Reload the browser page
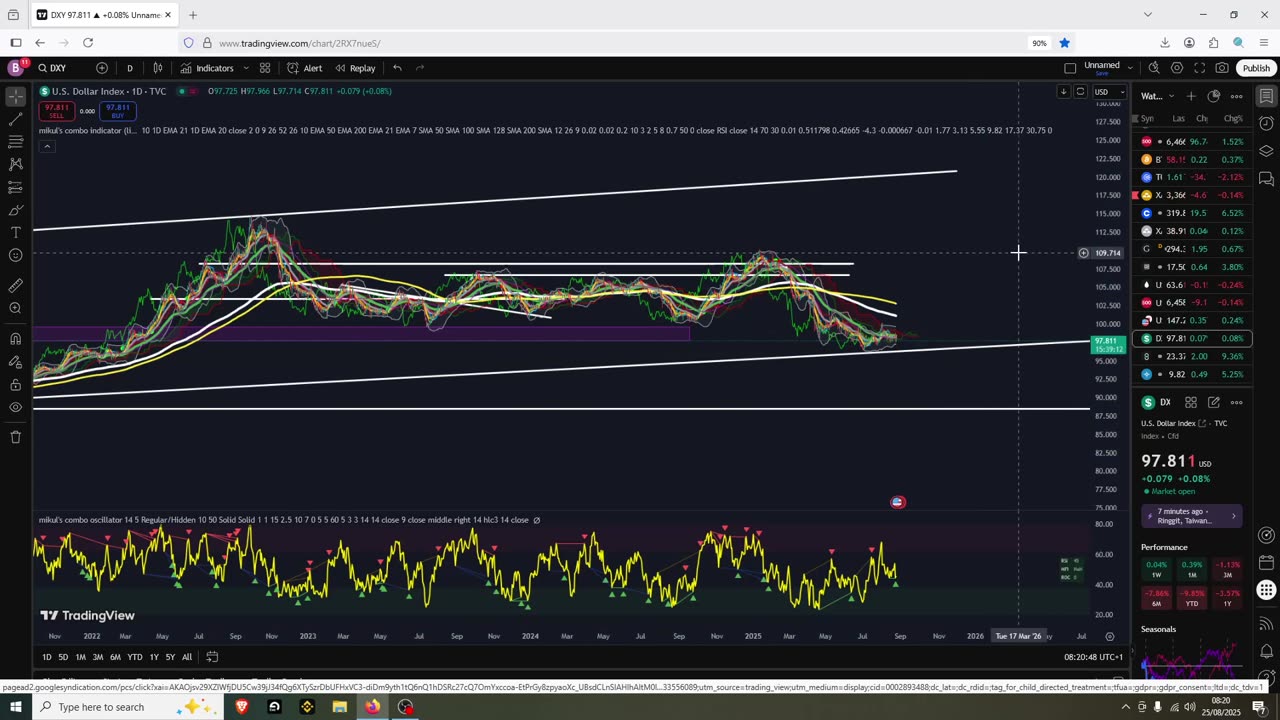The height and width of the screenshot is (720, 1280). coord(88,43)
